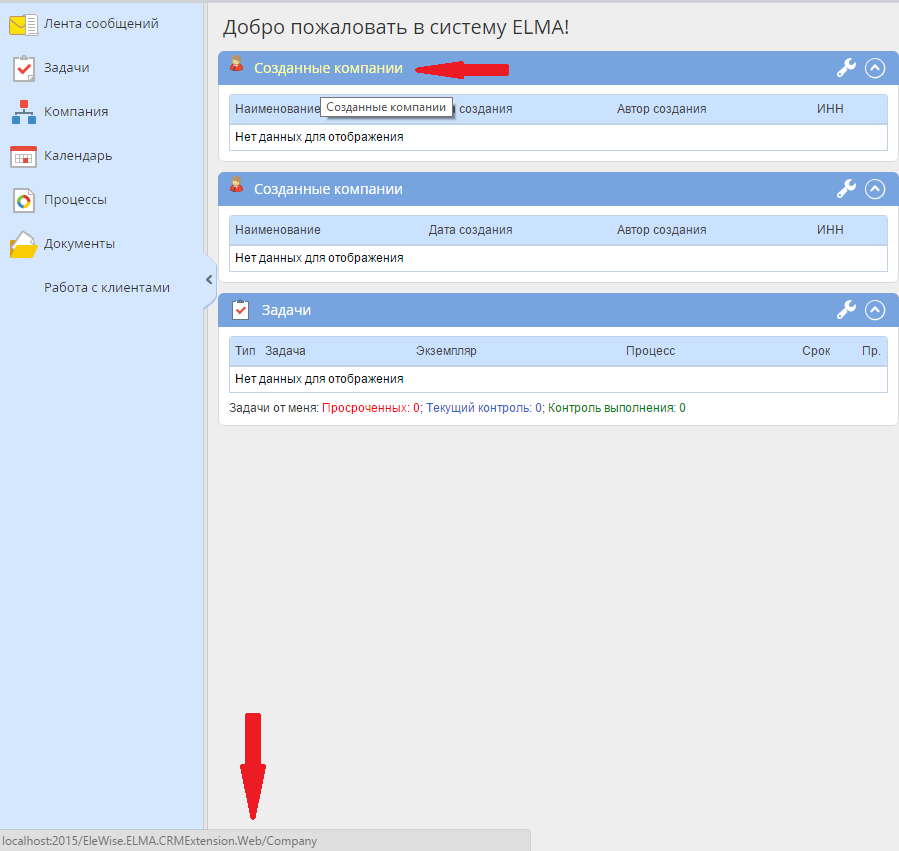Open Работа с клиентами menu item
This screenshot has height=851, width=899.
pos(106,288)
